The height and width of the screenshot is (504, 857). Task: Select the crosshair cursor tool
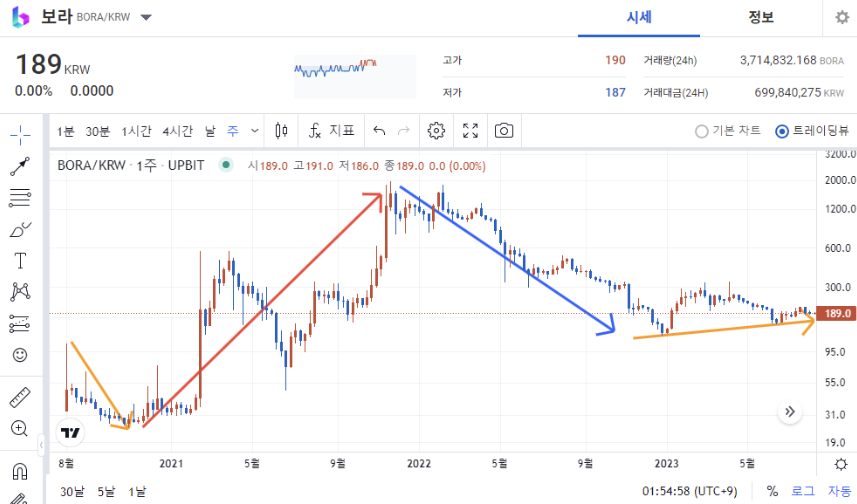tap(20, 134)
